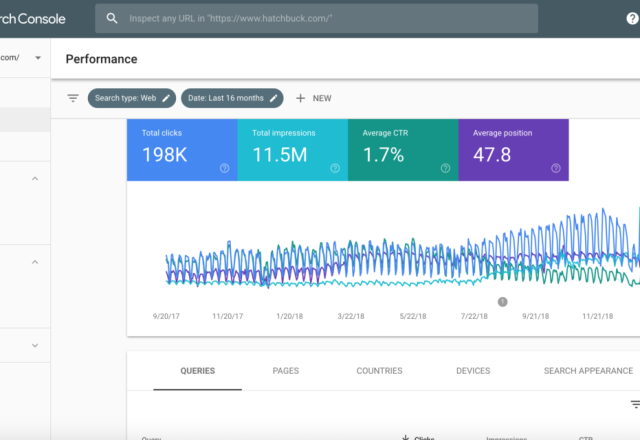Click the URL inspection search field

pyautogui.click(x=316, y=18)
